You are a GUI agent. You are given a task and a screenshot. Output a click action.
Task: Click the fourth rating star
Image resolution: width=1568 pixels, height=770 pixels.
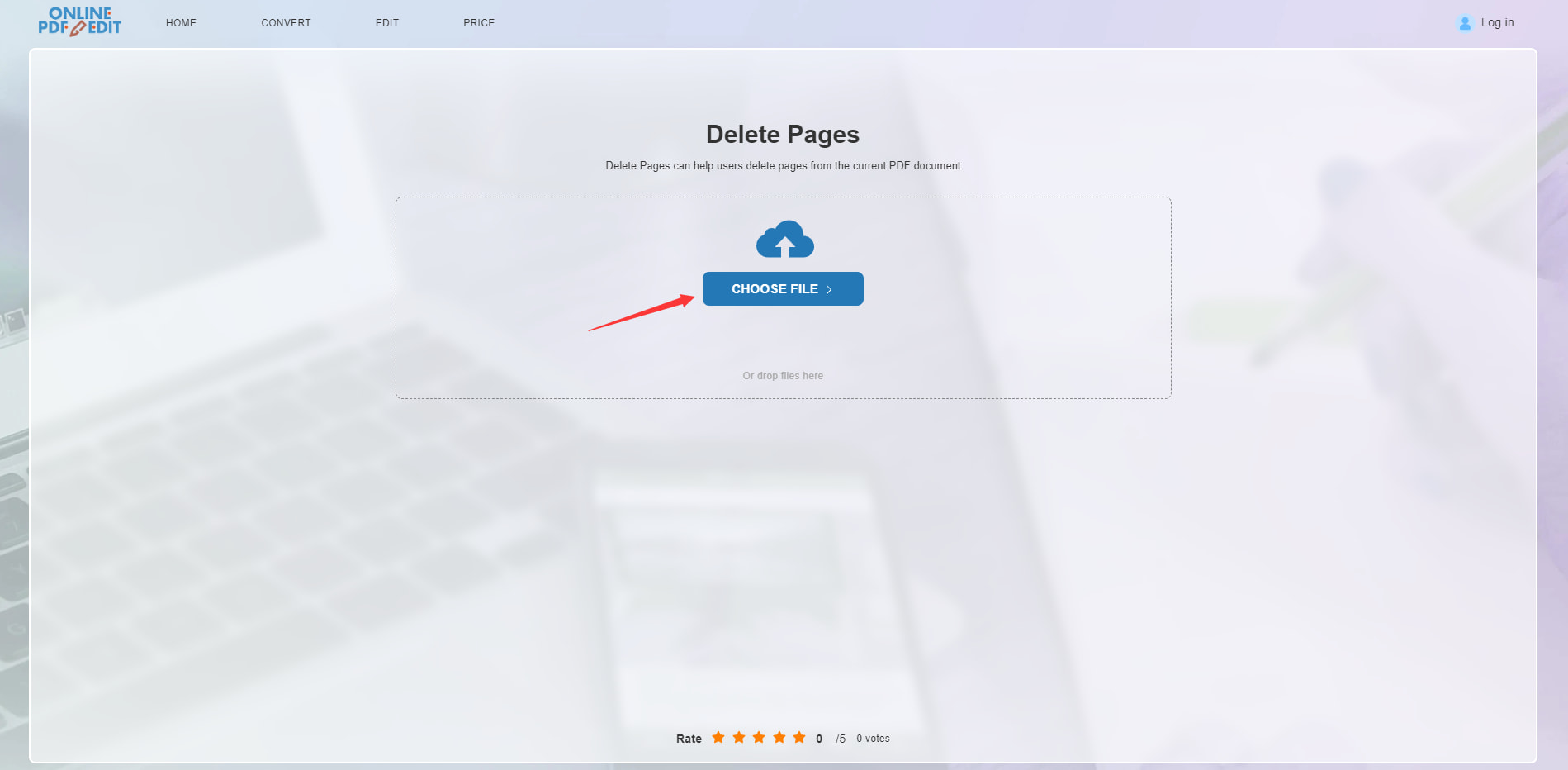779,737
